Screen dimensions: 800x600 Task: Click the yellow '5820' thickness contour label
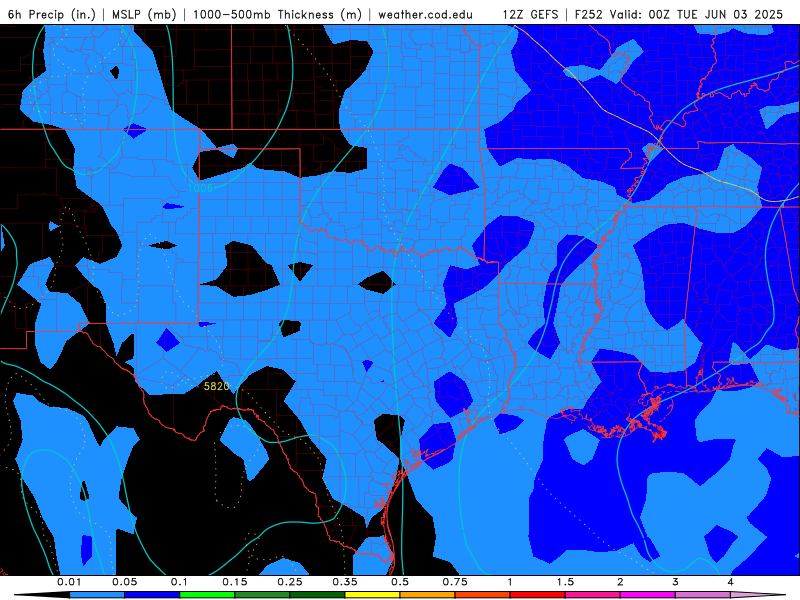(217, 386)
